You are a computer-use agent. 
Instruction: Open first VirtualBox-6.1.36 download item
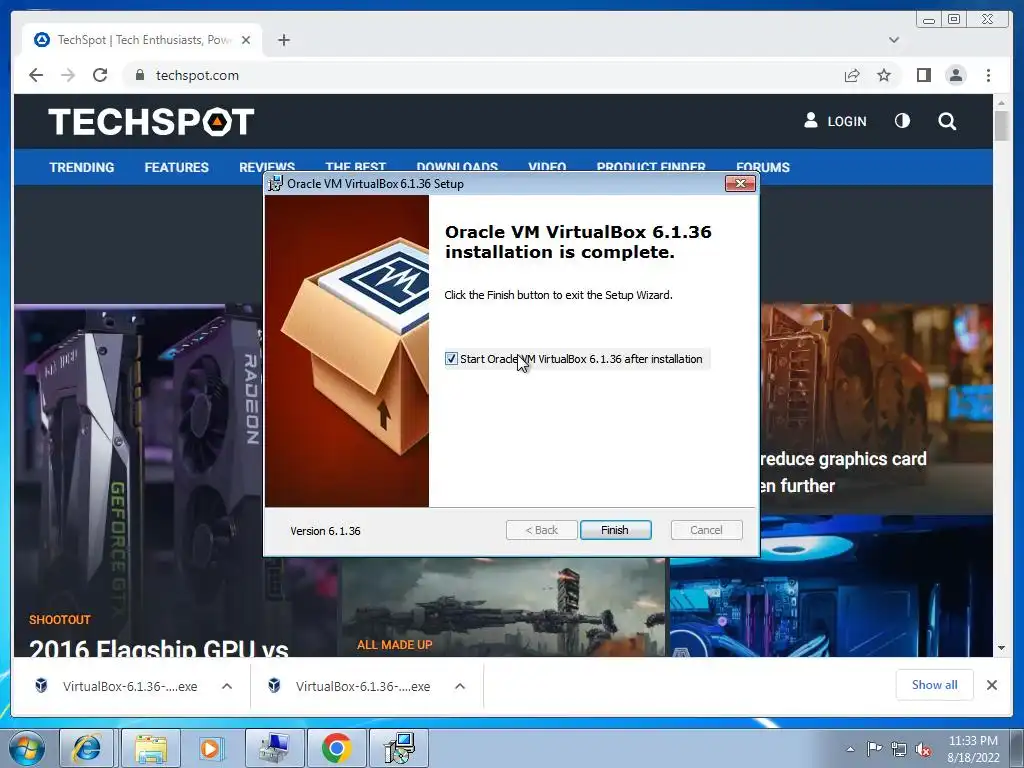click(x=118, y=686)
